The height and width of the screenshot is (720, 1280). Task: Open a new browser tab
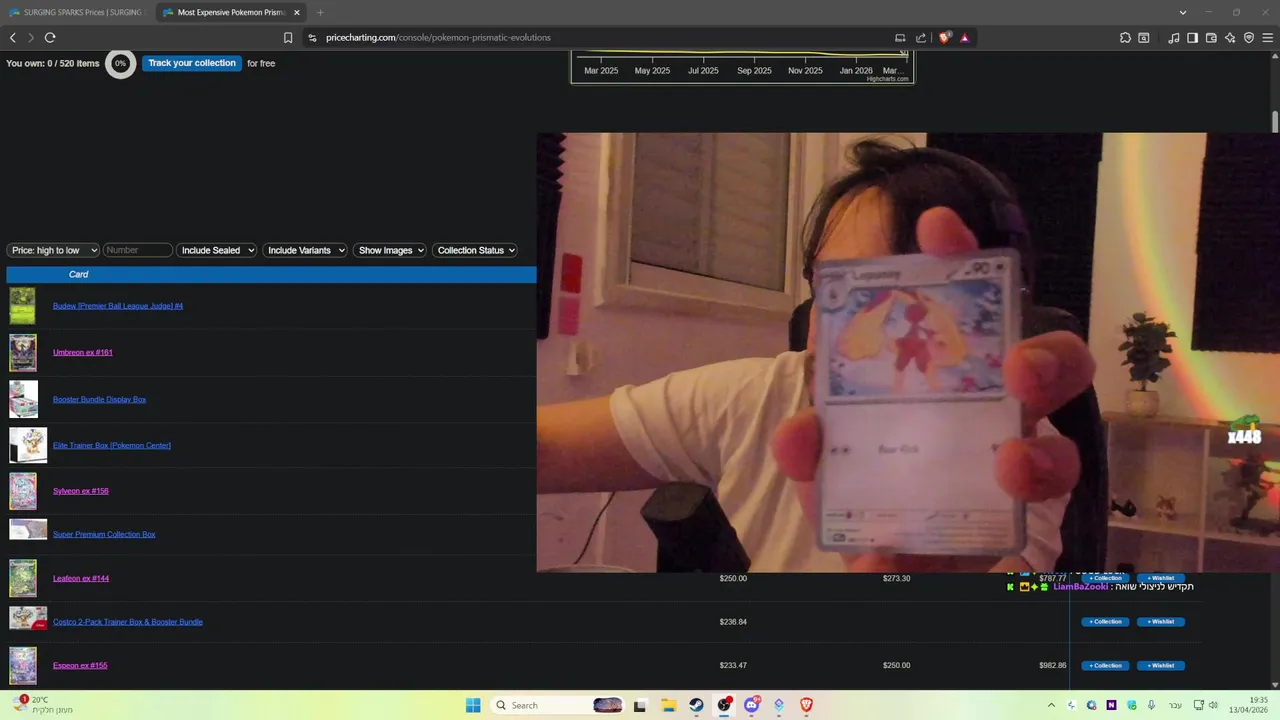point(320,12)
